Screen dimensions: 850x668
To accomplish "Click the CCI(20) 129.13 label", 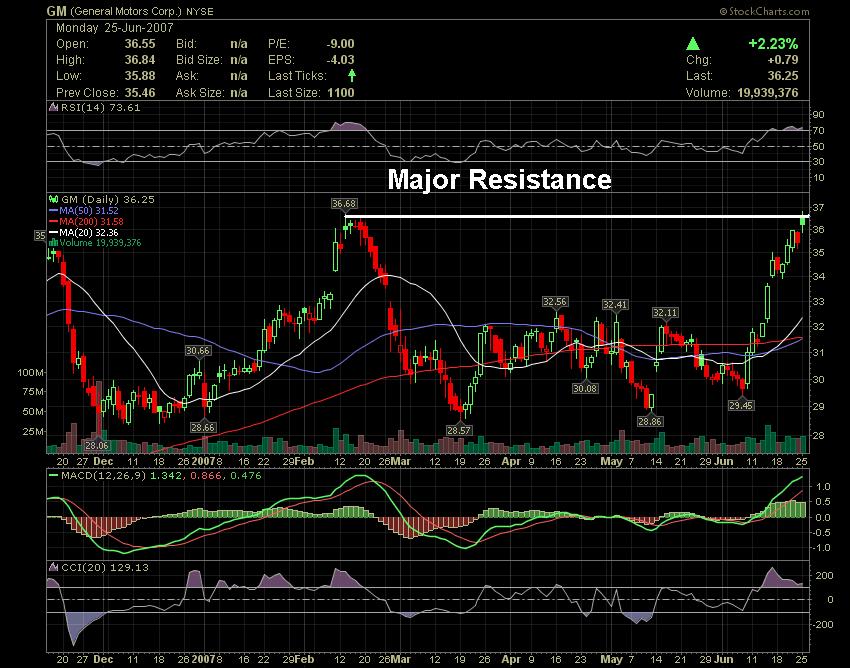I will [x=105, y=567].
